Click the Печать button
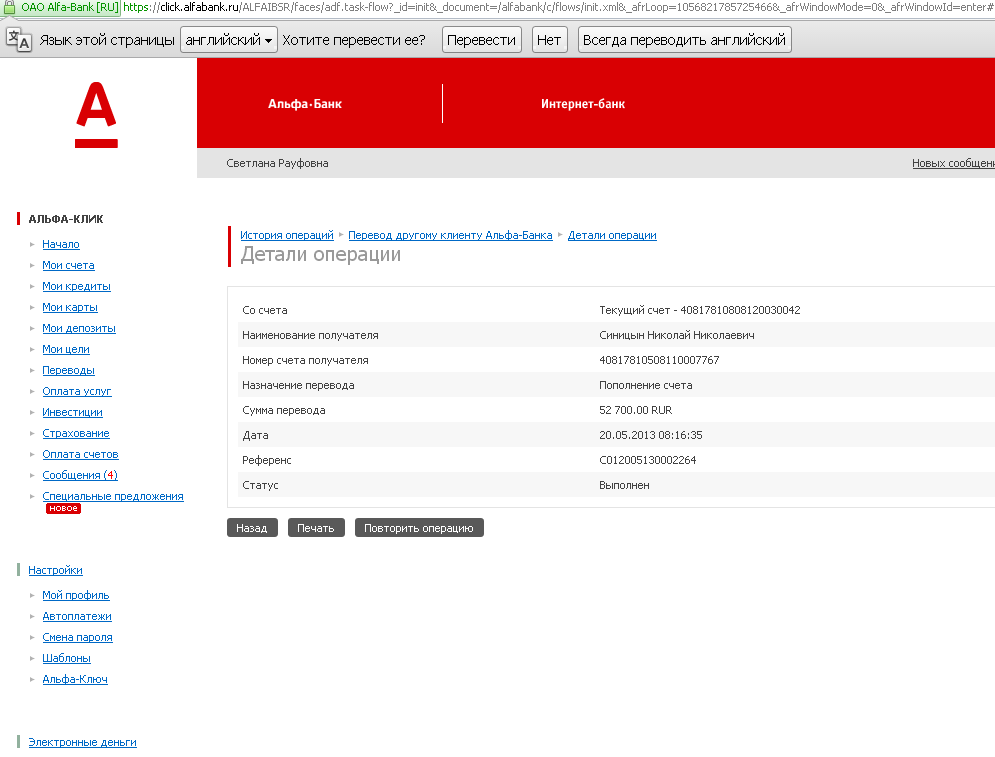995x757 pixels. tap(315, 528)
